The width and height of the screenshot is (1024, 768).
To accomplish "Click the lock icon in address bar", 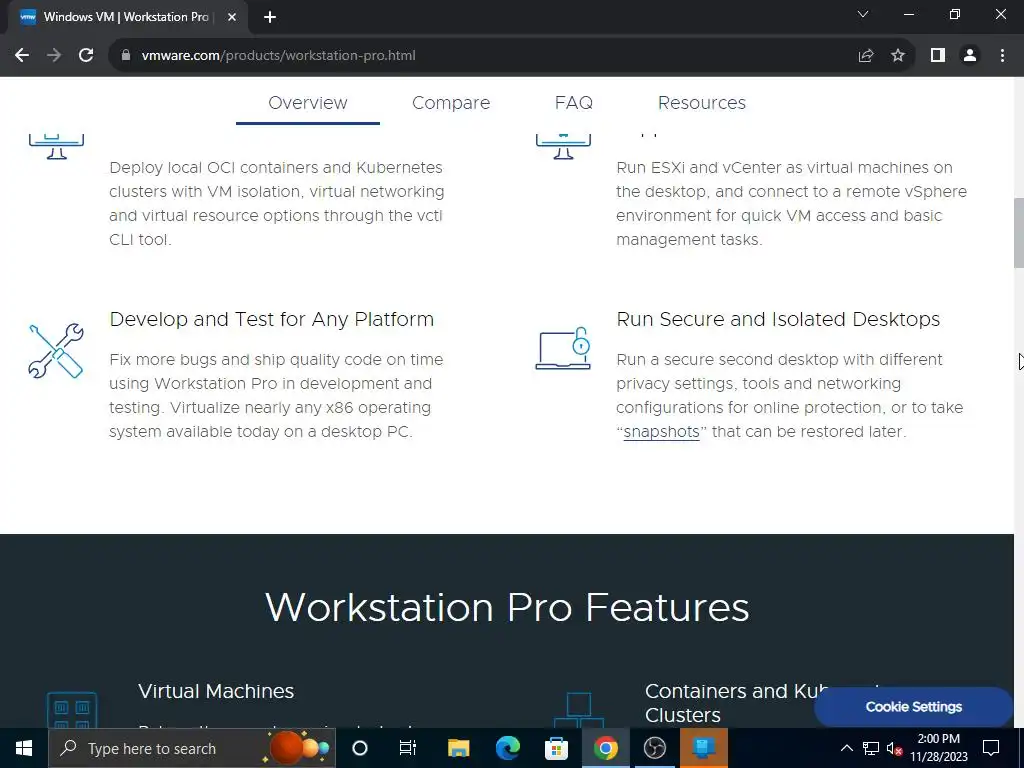I will click(126, 56).
